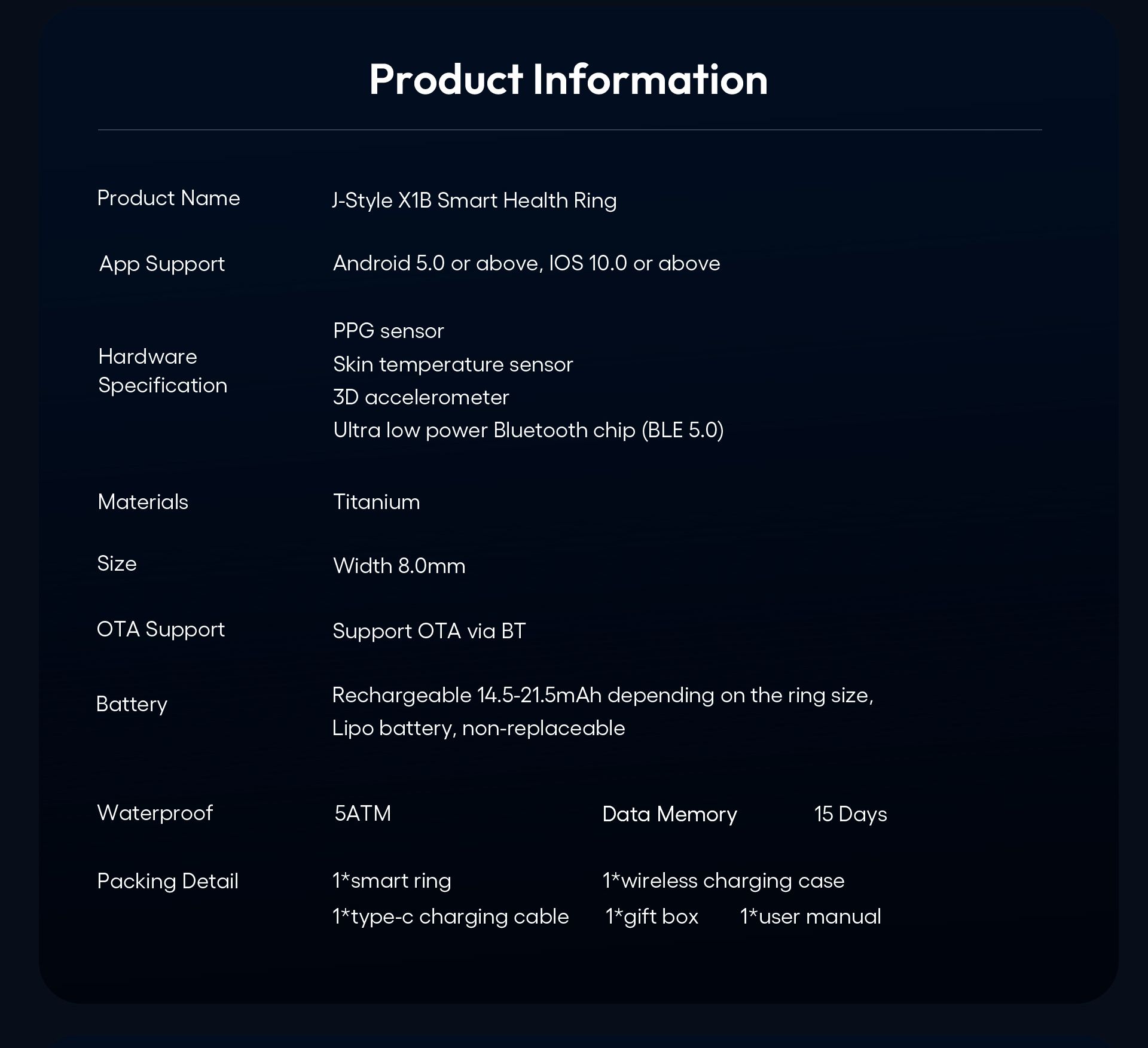Click Lipo battery, non-replaceable line
Viewport: 1148px width, 1048px height.
pos(478,728)
